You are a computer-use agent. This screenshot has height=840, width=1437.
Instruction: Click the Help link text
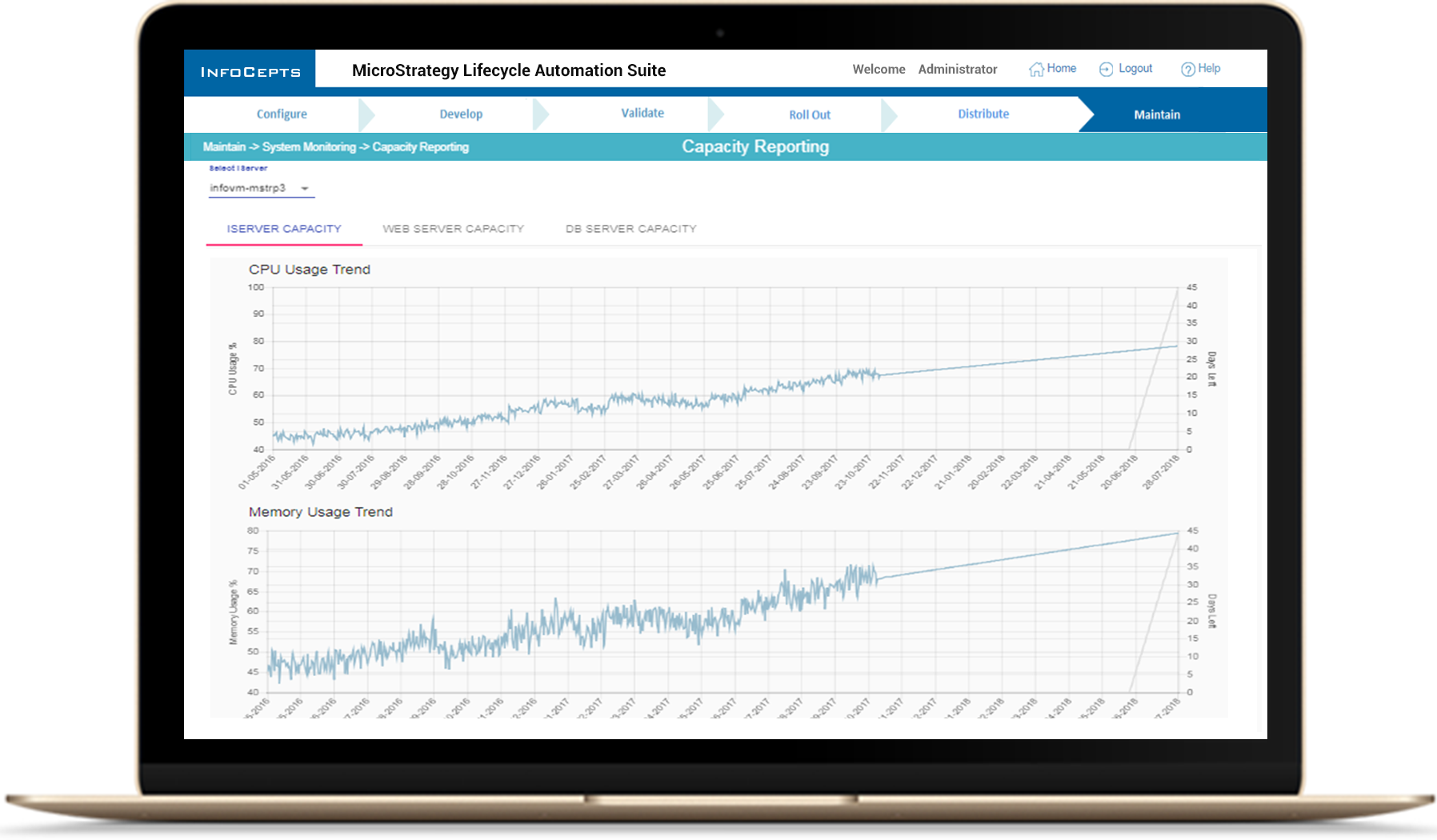click(1209, 69)
